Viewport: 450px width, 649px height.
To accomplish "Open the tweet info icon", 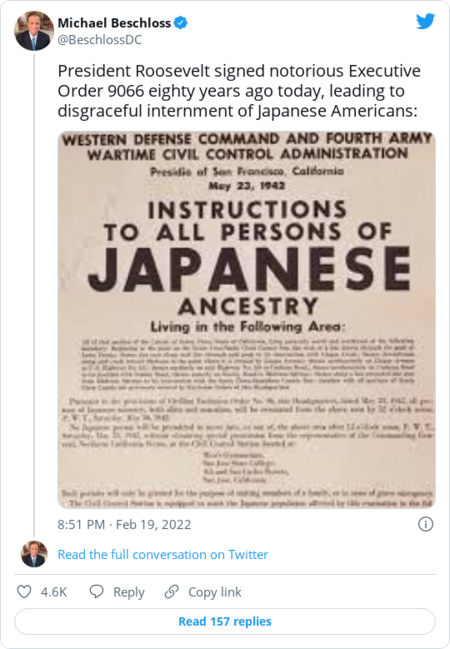I will click(x=426, y=524).
